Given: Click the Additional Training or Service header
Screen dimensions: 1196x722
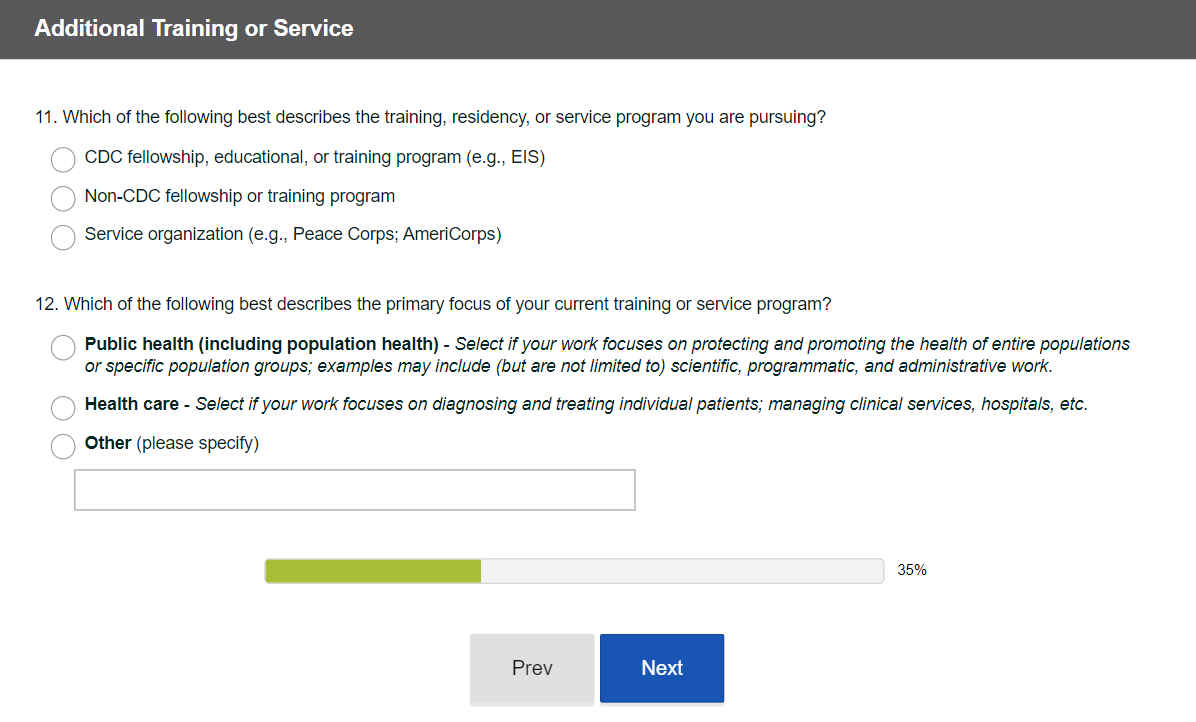Looking at the screenshot, I should (194, 28).
